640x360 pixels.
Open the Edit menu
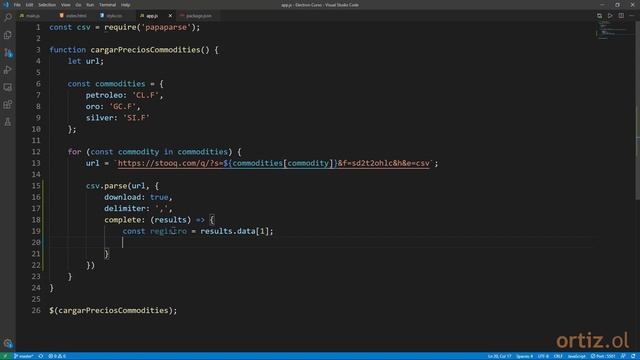coord(29,5)
